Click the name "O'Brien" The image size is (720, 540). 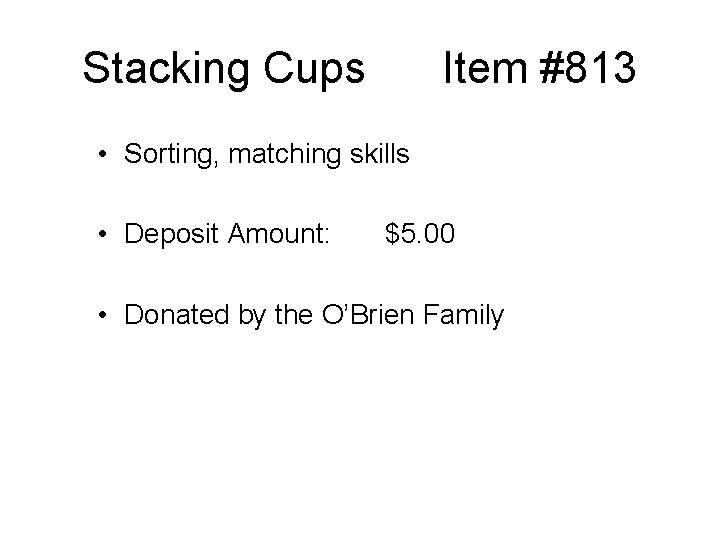[369, 316]
